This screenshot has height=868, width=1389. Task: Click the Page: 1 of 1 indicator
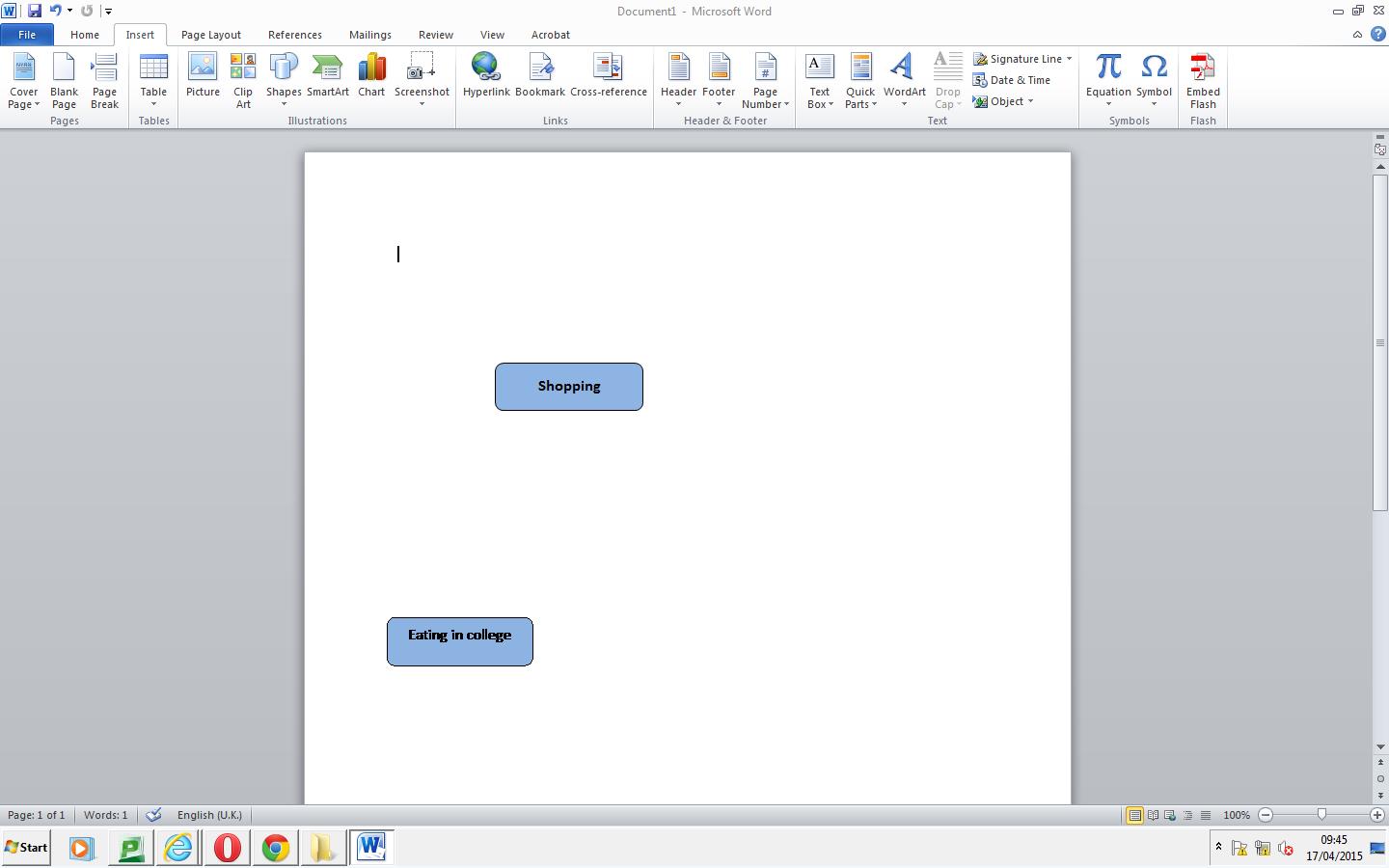coord(37,815)
